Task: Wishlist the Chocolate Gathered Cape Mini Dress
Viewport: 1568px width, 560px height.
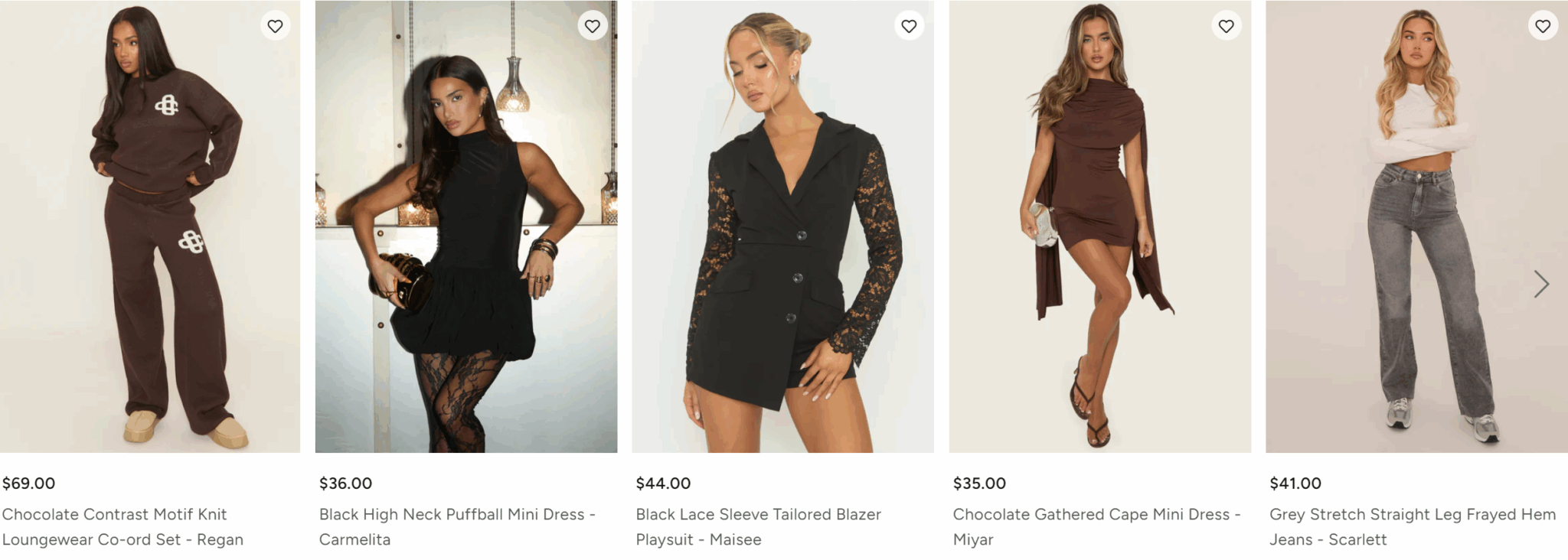Action: [1226, 26]
